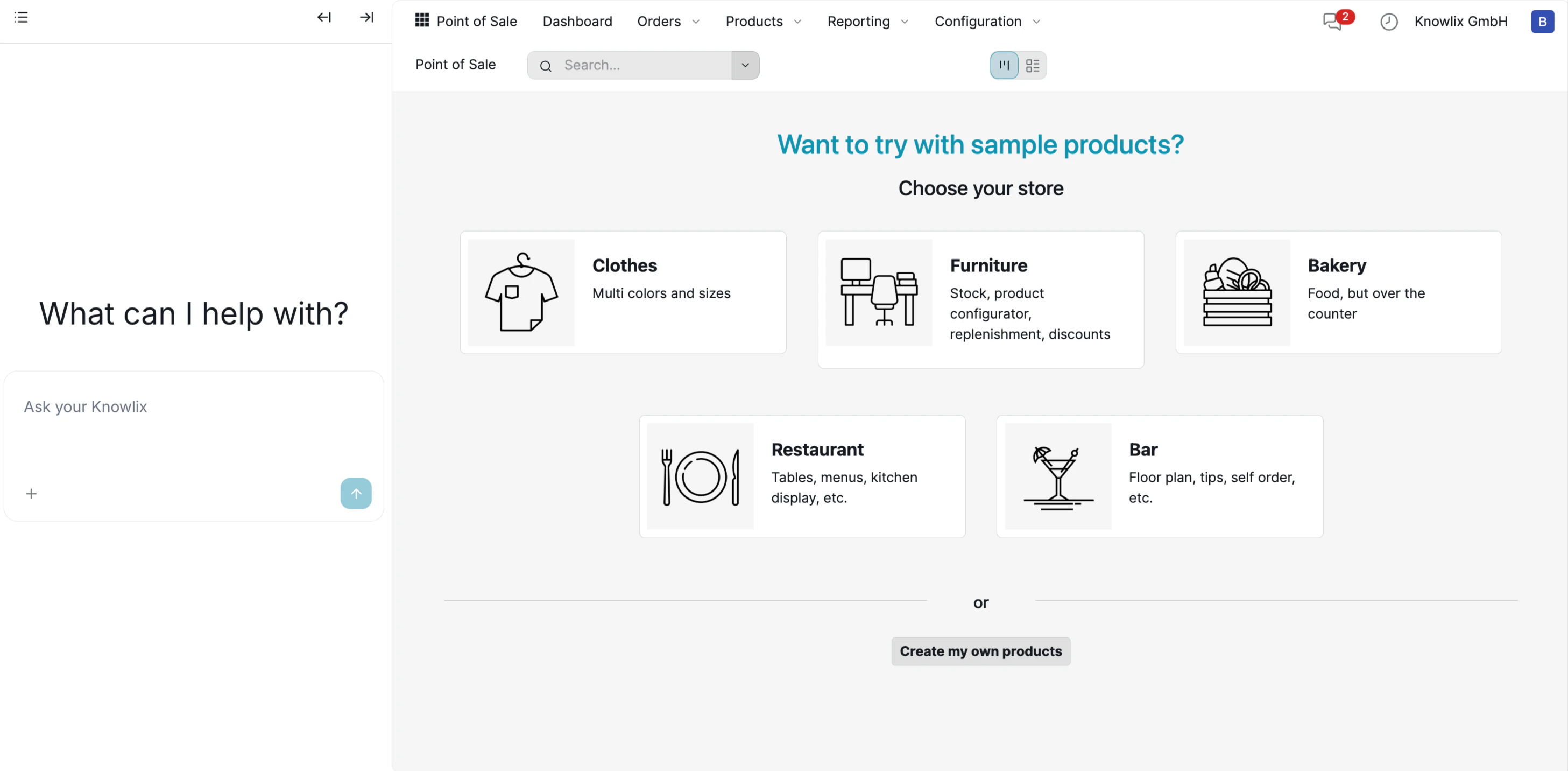
Task: Select the Clothes t-shirt icon
Action: (x=520, y=292)
